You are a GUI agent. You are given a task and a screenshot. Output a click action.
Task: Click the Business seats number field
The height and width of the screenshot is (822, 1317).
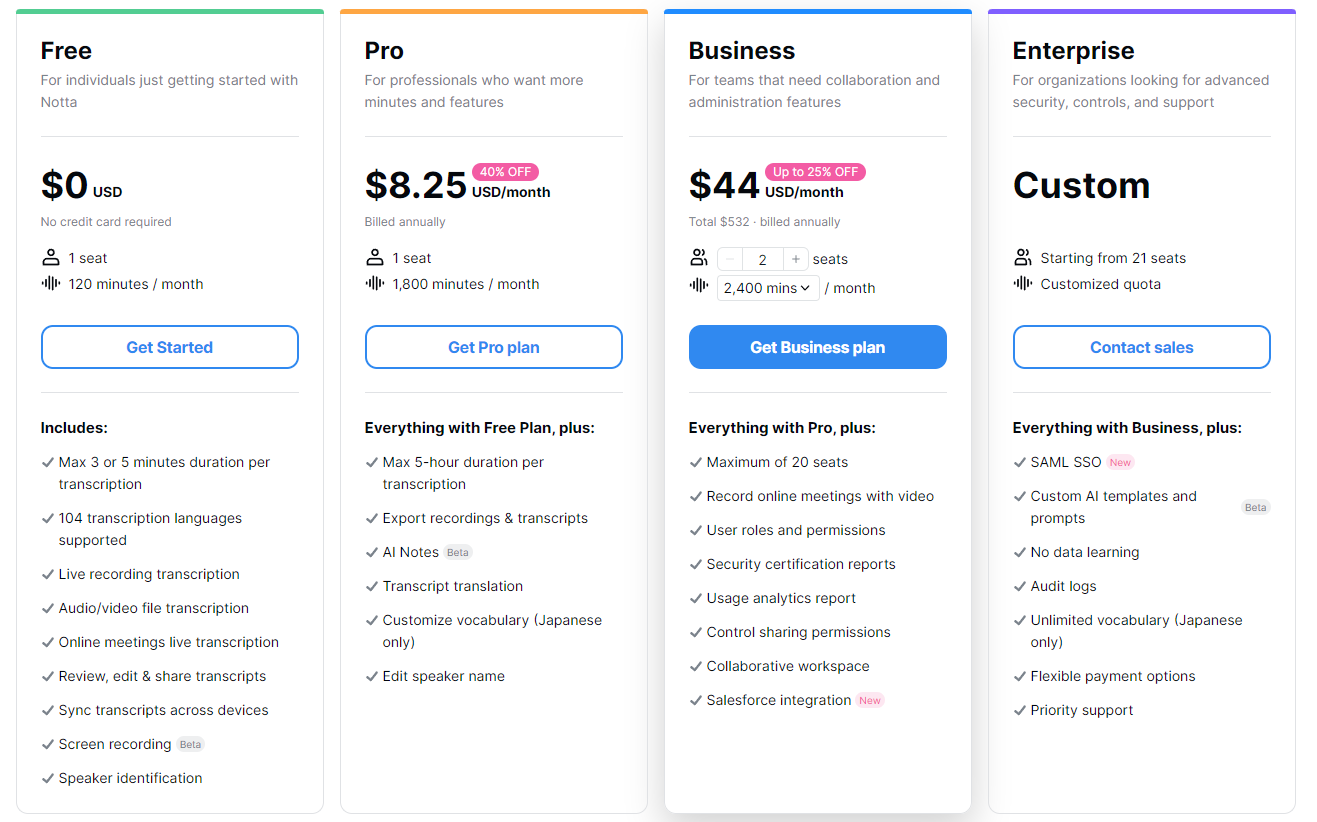point(762,259)
